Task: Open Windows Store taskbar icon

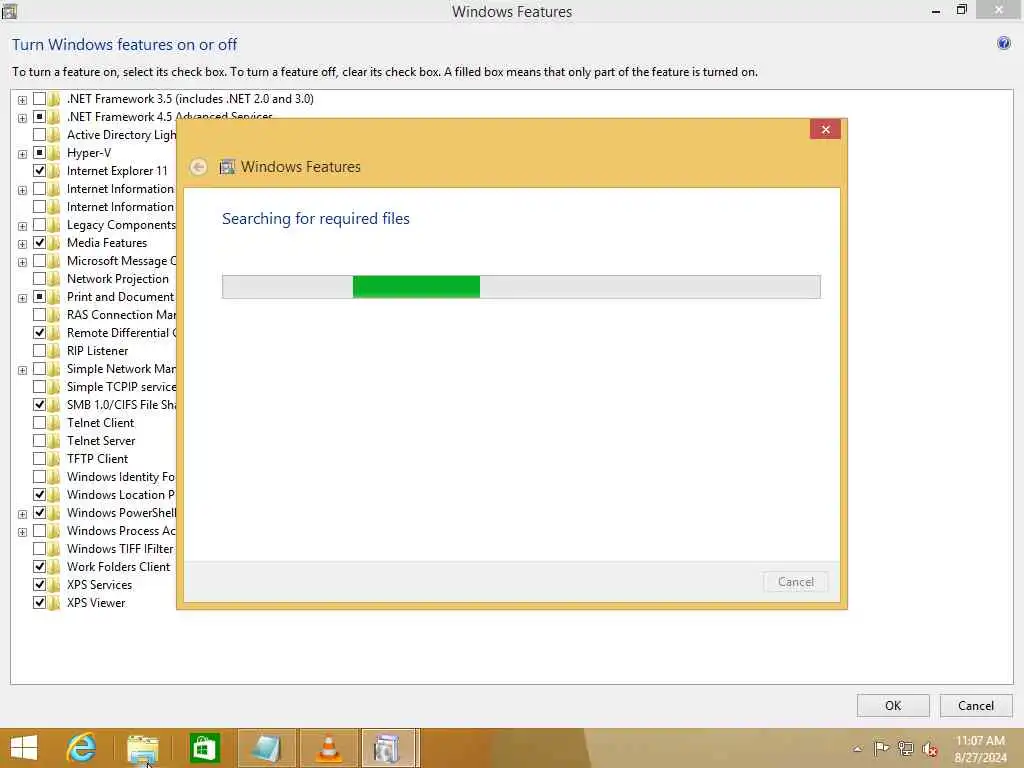Action: (x=204, y=748)
